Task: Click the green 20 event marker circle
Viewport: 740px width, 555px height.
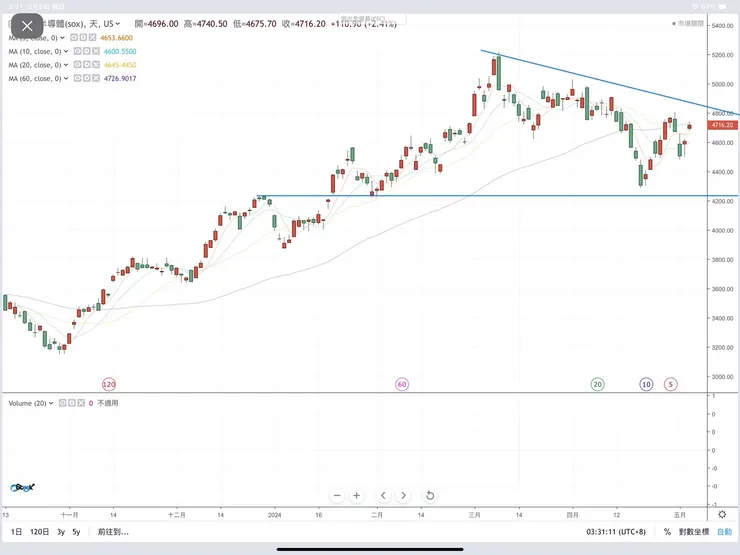Action: [597, 384]
